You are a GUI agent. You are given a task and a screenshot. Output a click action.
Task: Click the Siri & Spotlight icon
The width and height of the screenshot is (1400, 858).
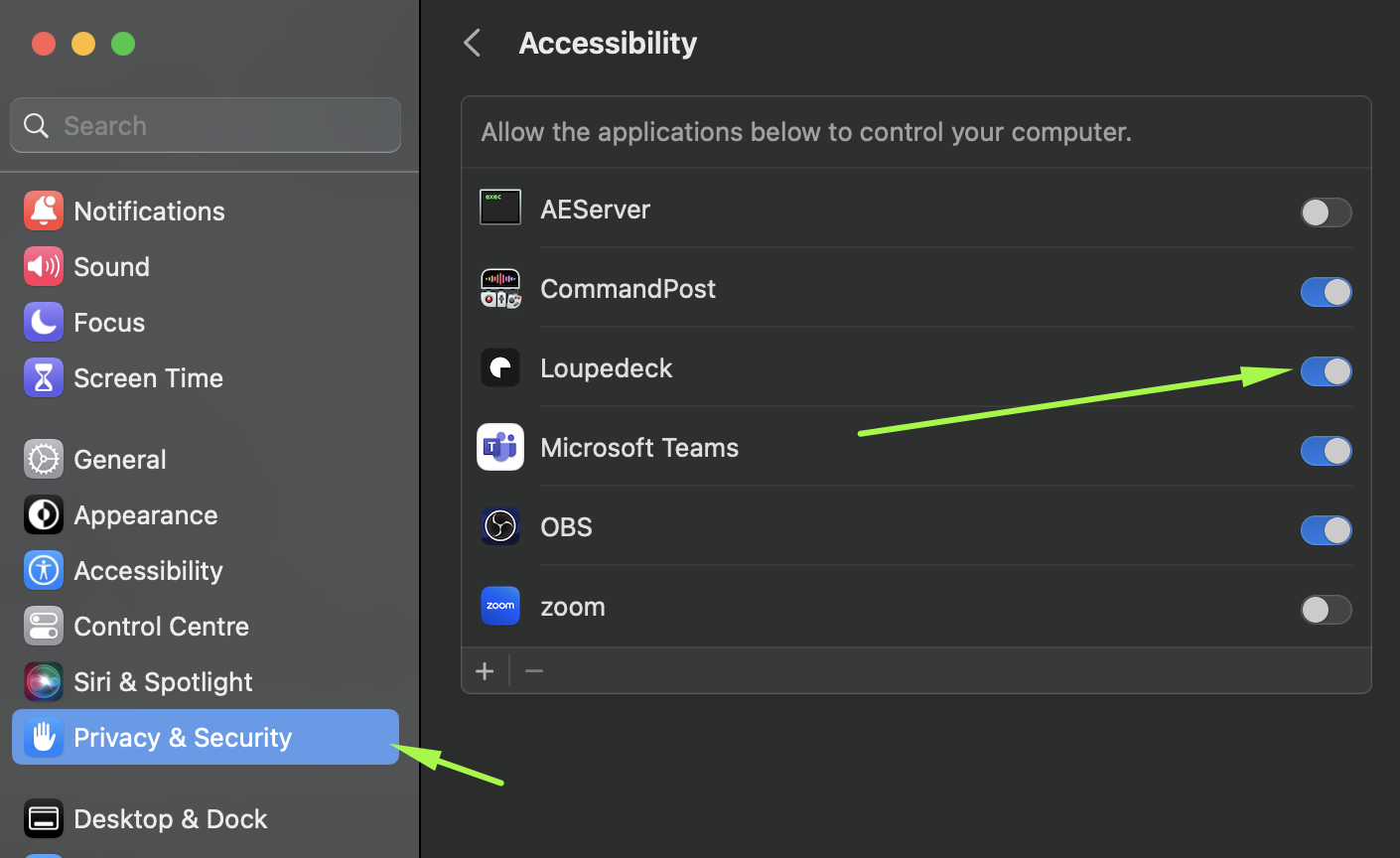coord(44,681)
